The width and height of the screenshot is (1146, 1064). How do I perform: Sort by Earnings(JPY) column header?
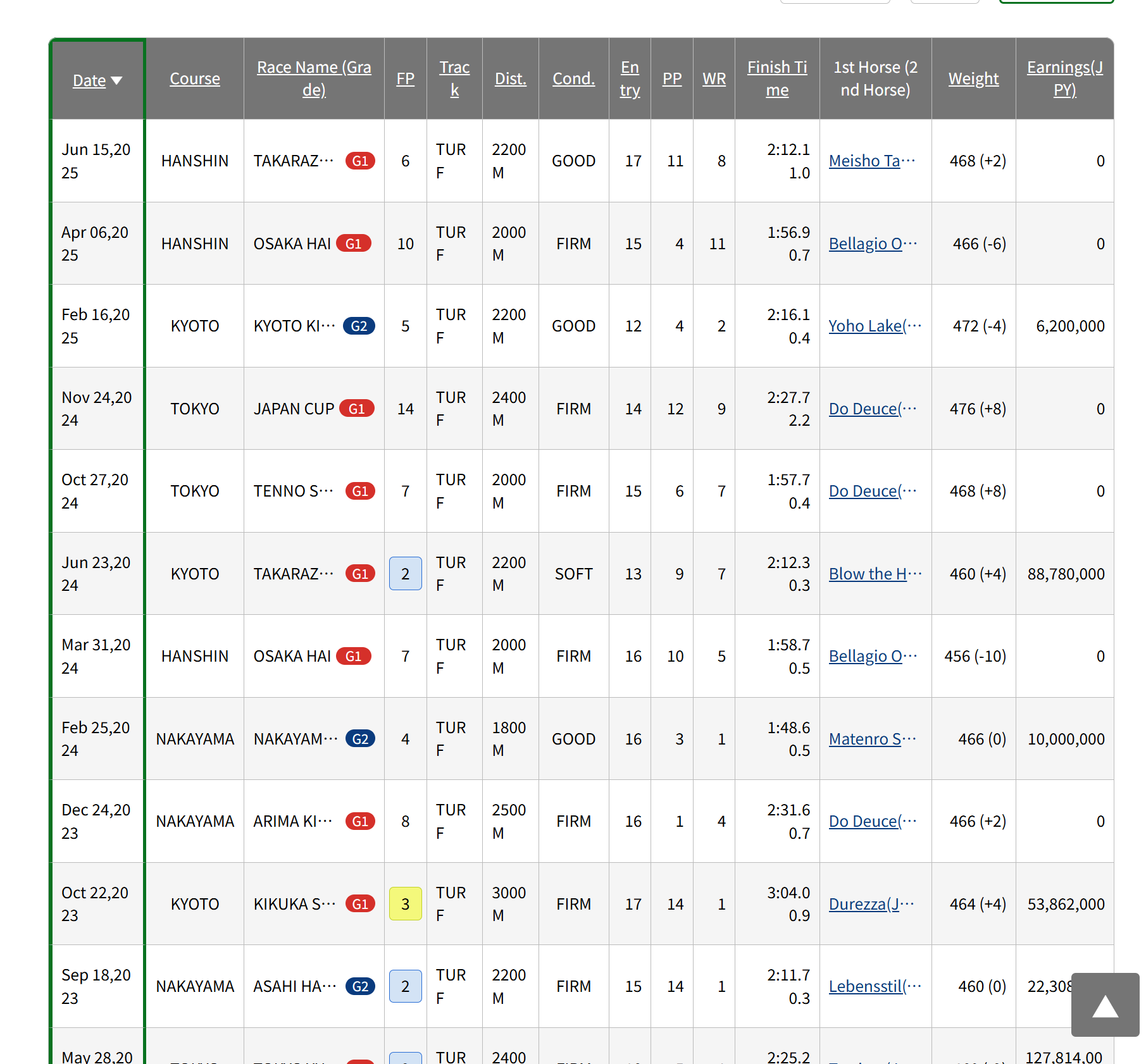click(x=1065, y=78)
